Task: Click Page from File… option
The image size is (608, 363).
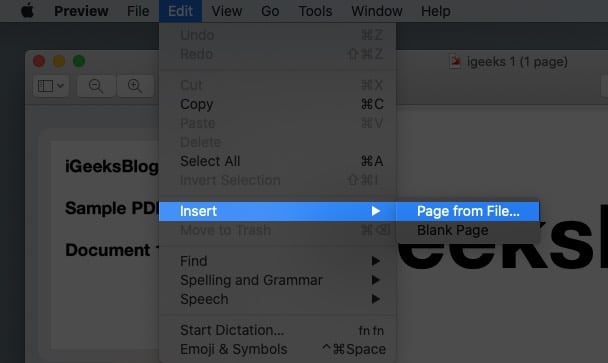Action: coord(468,211)
